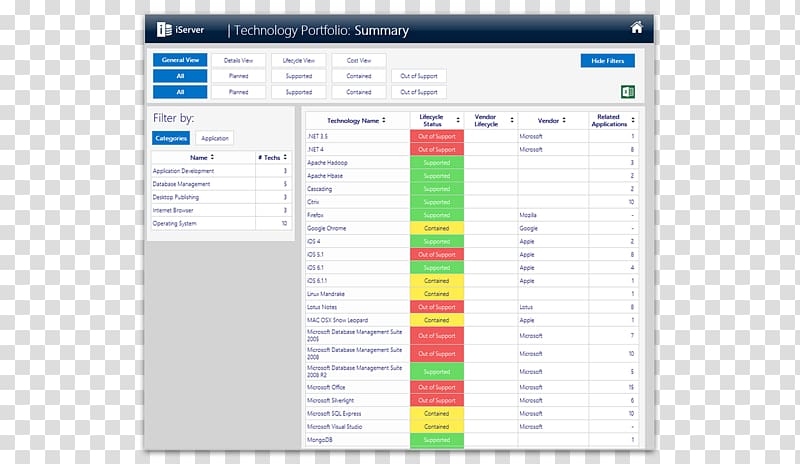Screen dimensions: 800x464
Task: Select the General View button
Action: [180, 60]
